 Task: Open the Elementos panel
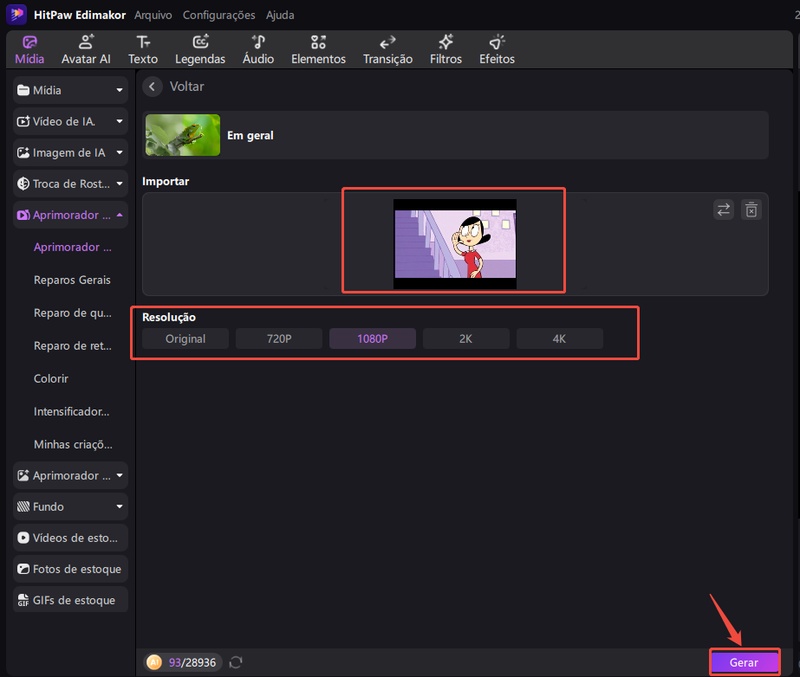[x=318, y=49]
